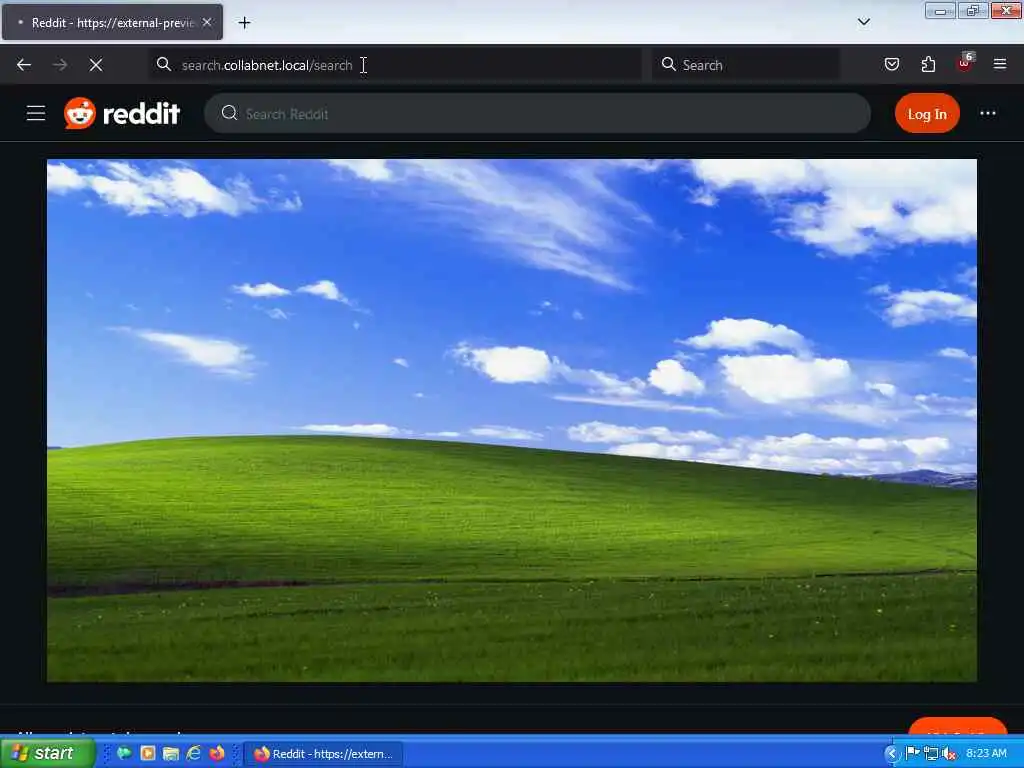Launch Firefox from quick launch
Viewport: 1024px width, 768px height.
pos(217,754)
